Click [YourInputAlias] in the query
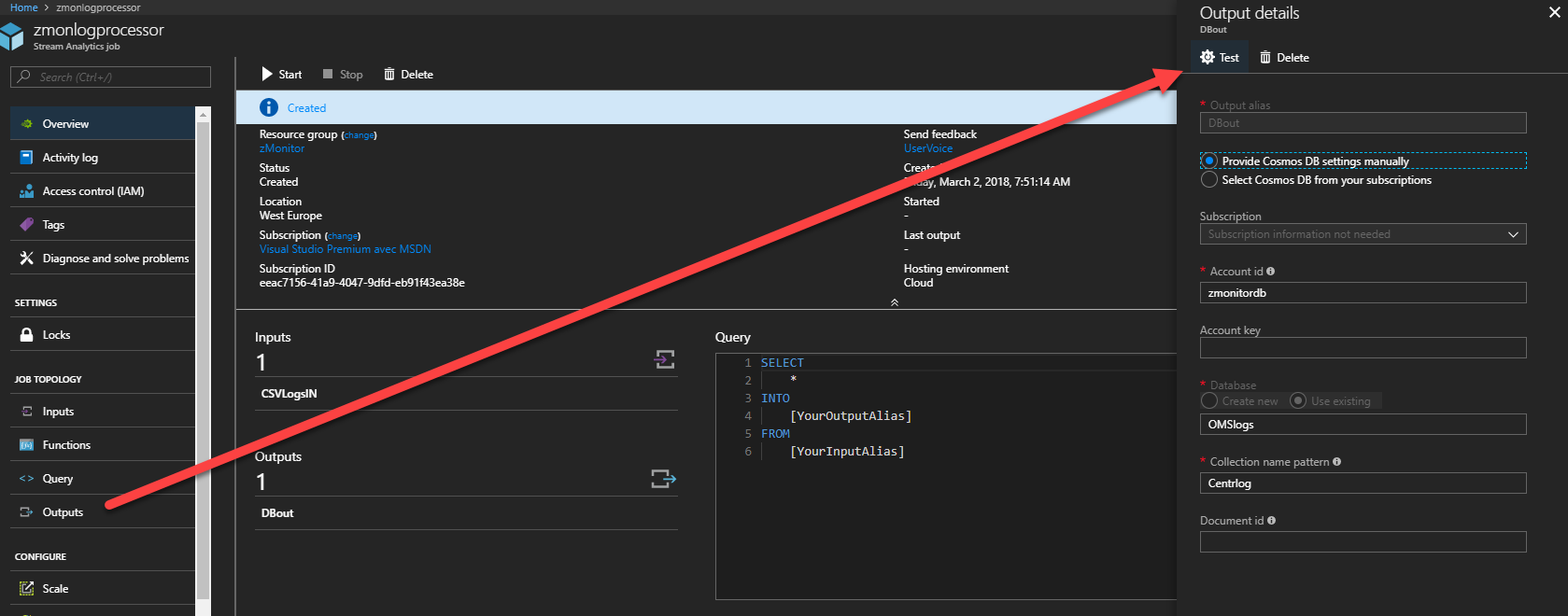1568x616 pixels. [x=847, y=452]
